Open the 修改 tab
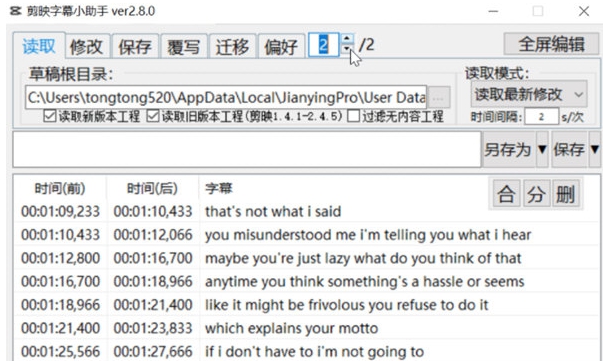This screenshot has width=603, height=361. click(x=87, y=47)
